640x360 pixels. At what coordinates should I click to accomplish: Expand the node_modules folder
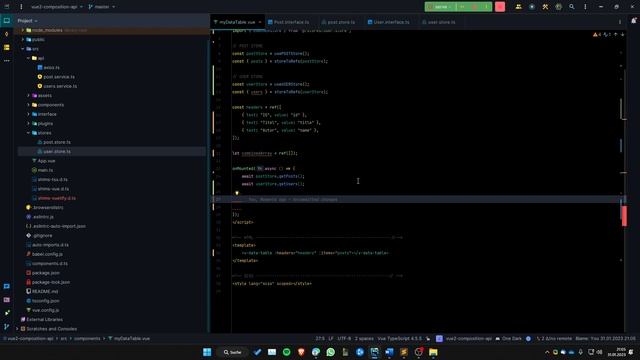[23, 30]
